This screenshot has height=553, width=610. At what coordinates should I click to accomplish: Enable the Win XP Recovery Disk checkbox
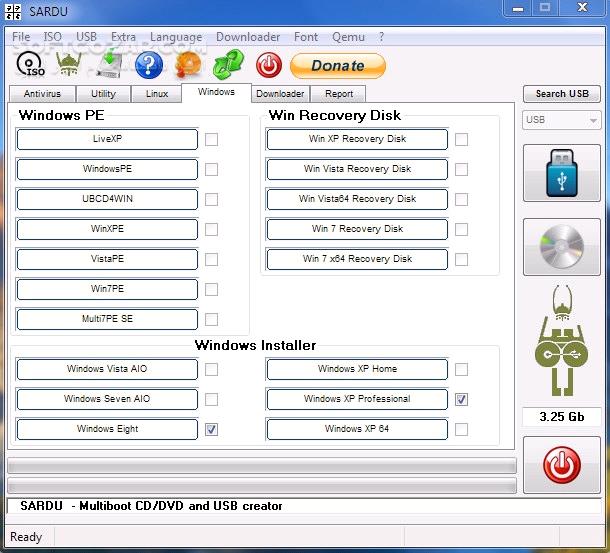click(x=461, y=139)
